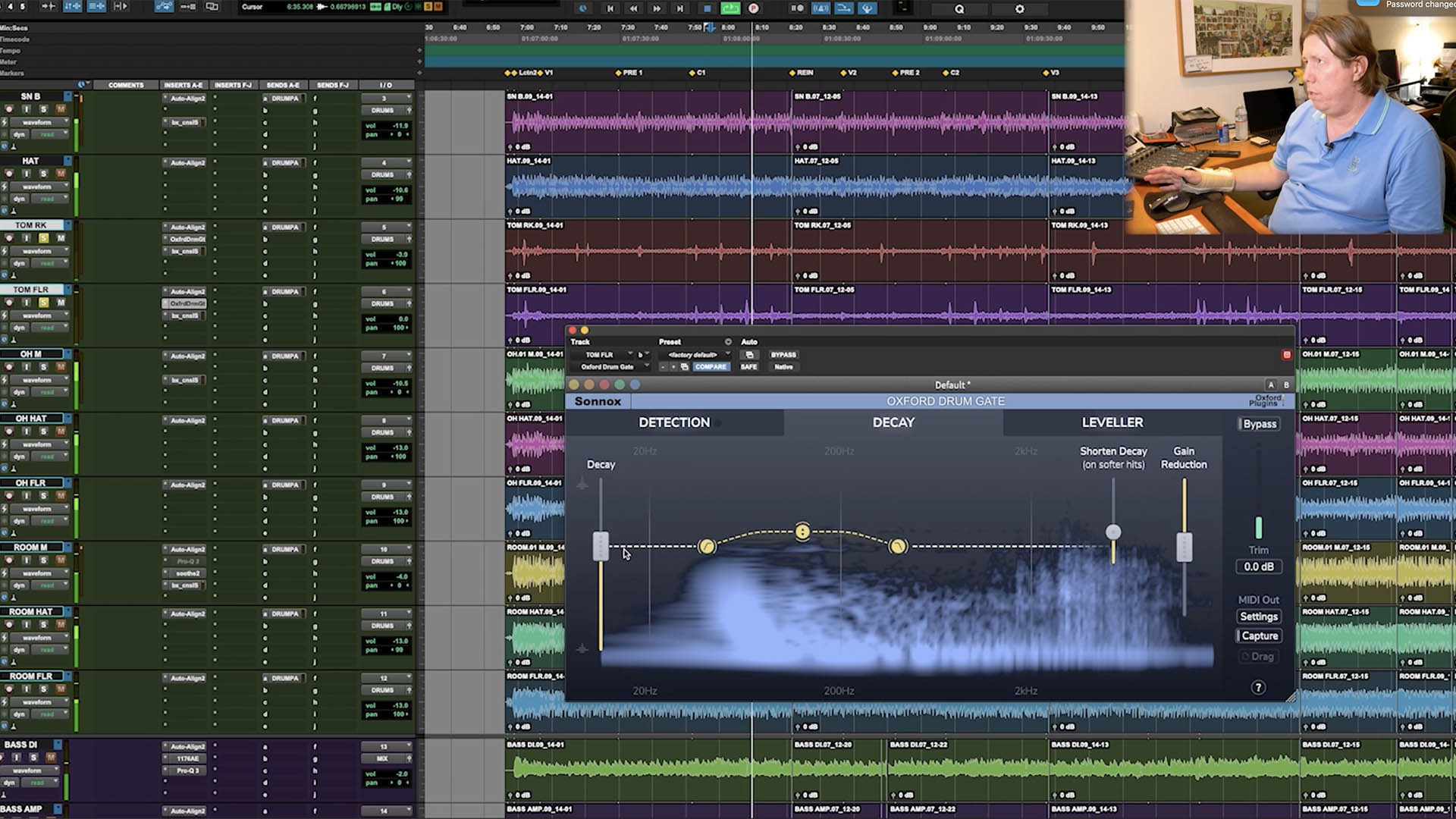Click the green loop Play button
The width and height of the screenshot is (1456, 819).
point(730,8)
